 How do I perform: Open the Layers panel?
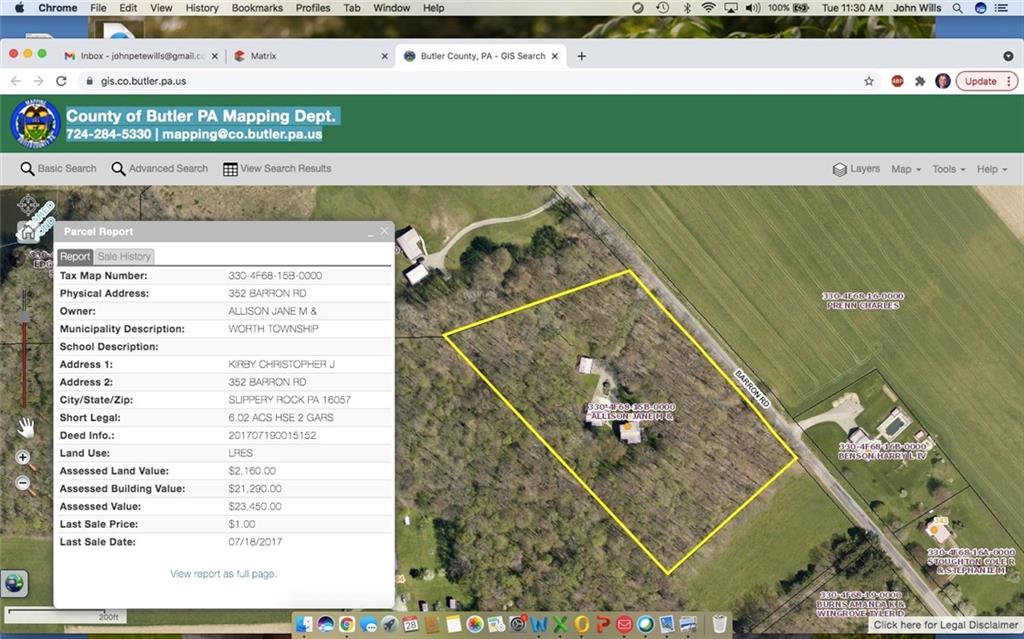[x=856, y=169]
